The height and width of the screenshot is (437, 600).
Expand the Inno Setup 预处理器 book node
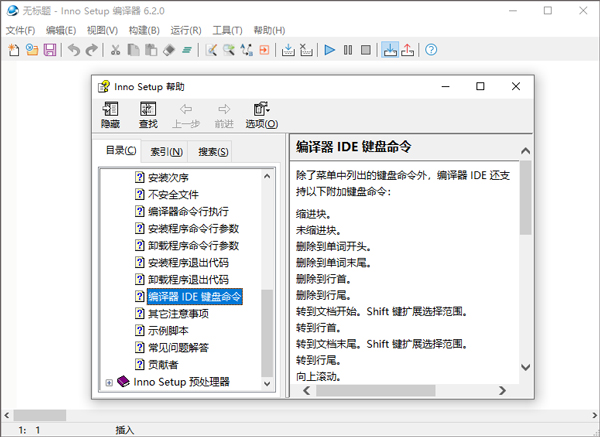point(109,382)
